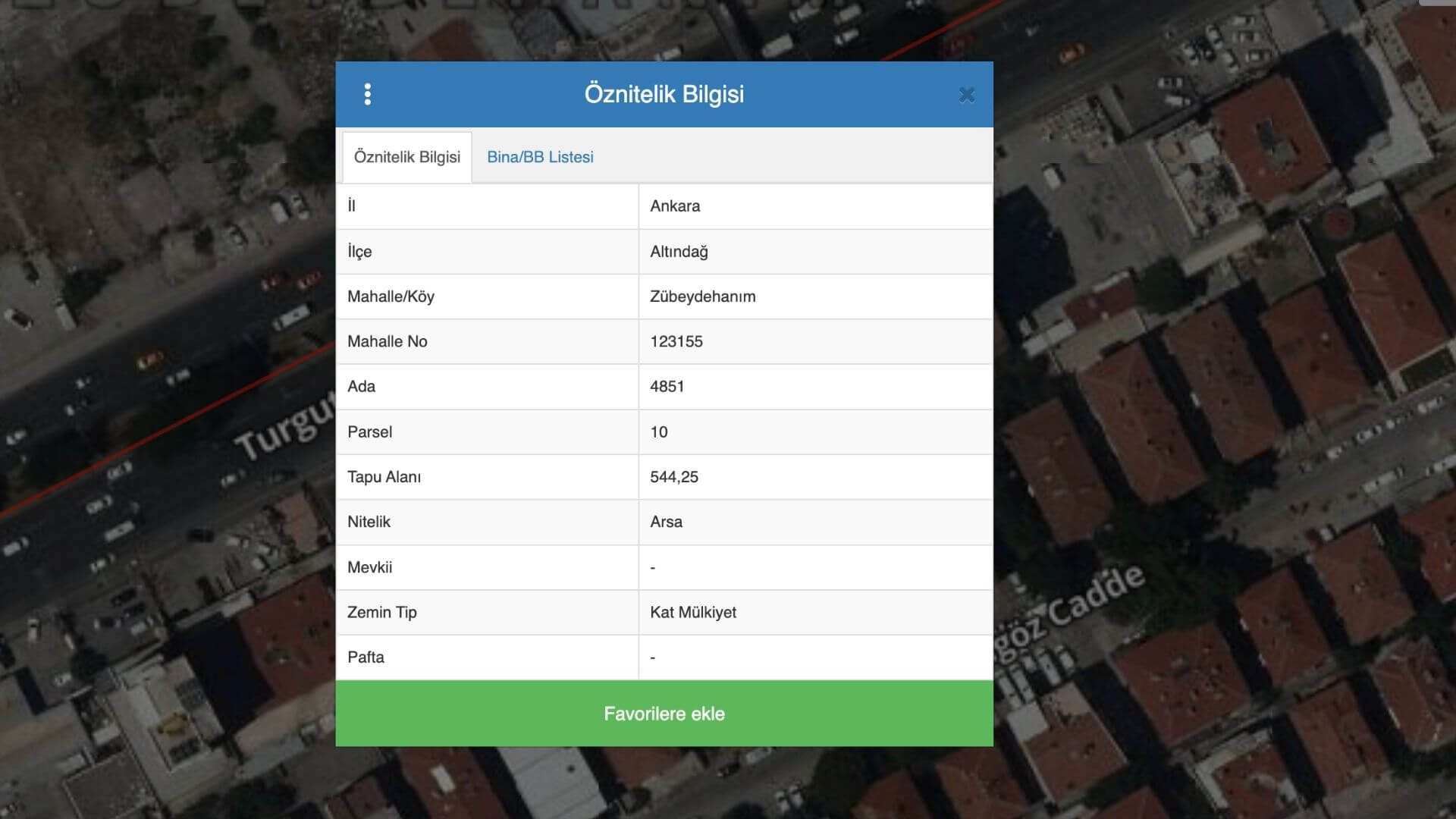Click the Zemin Tip row label
This screenshot has height=819, width=1456.
click(381, 612)
